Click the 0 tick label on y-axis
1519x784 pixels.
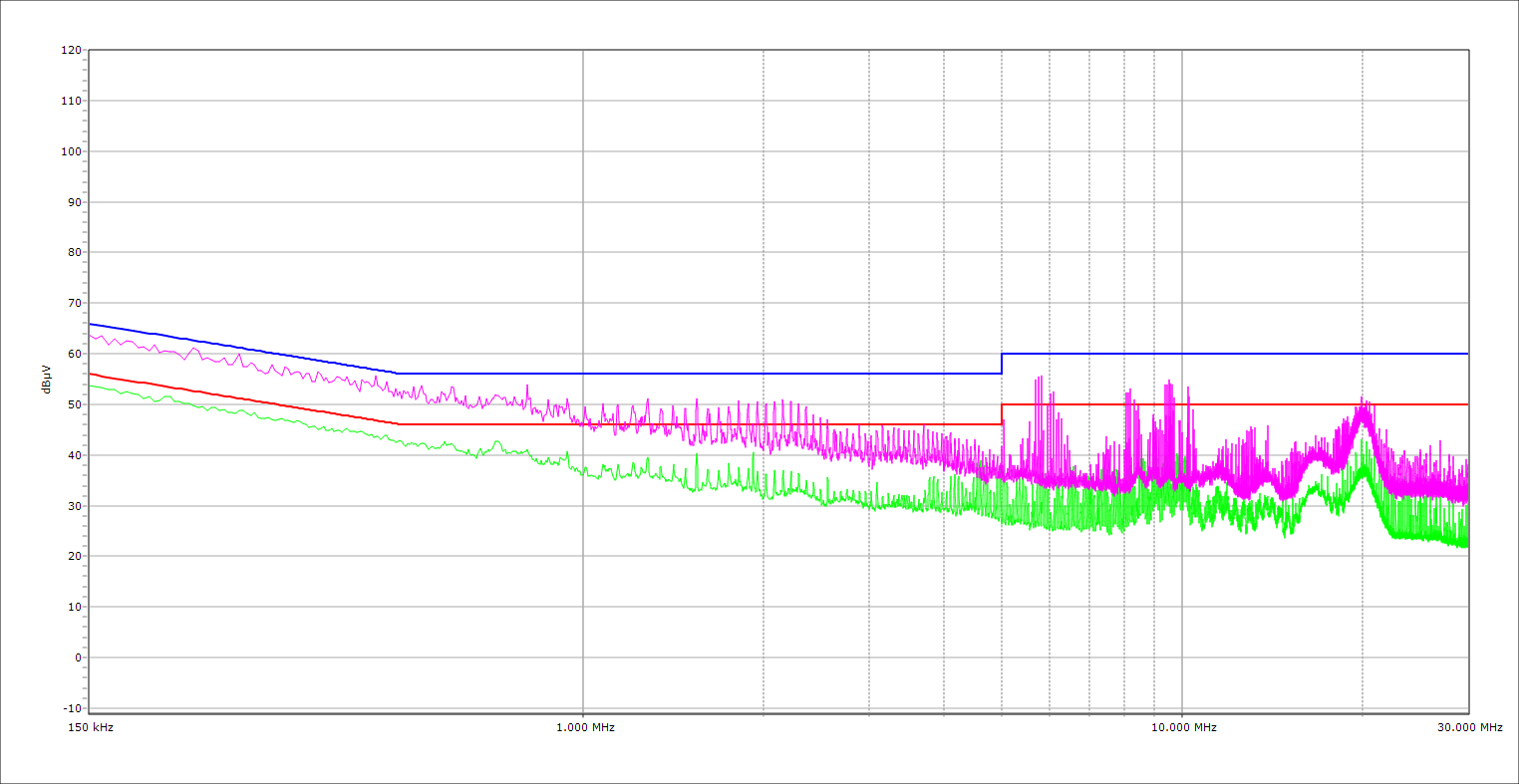(77, 657)
